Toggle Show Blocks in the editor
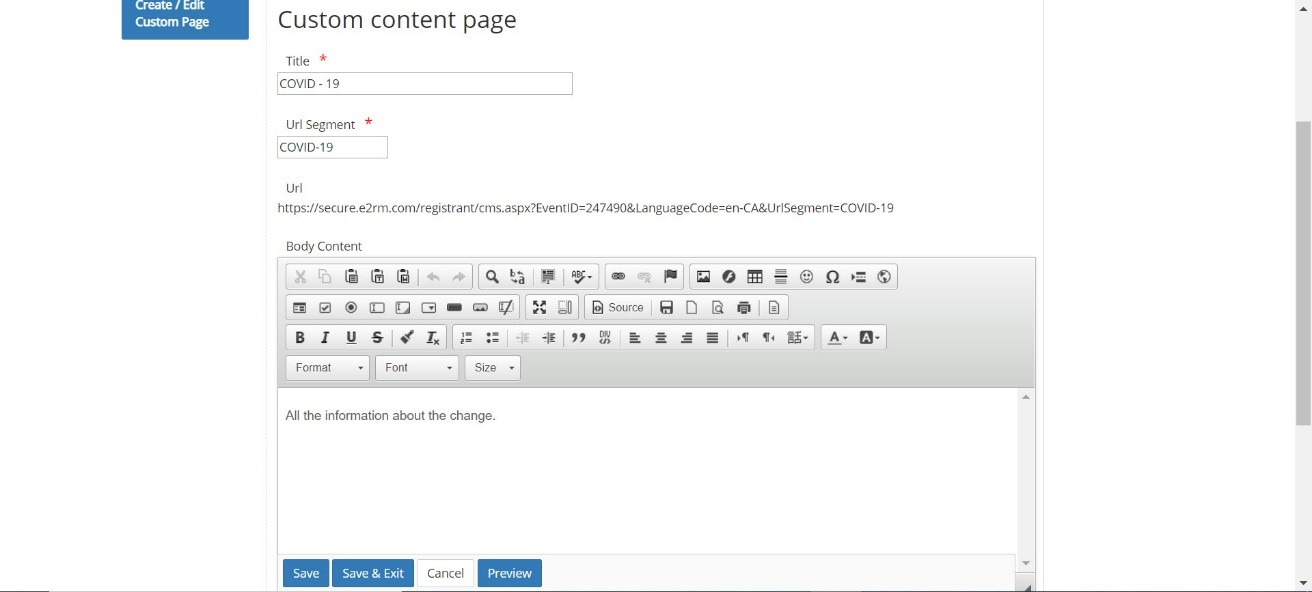The width and height of the screenshot is (1312, 592). 565,307
